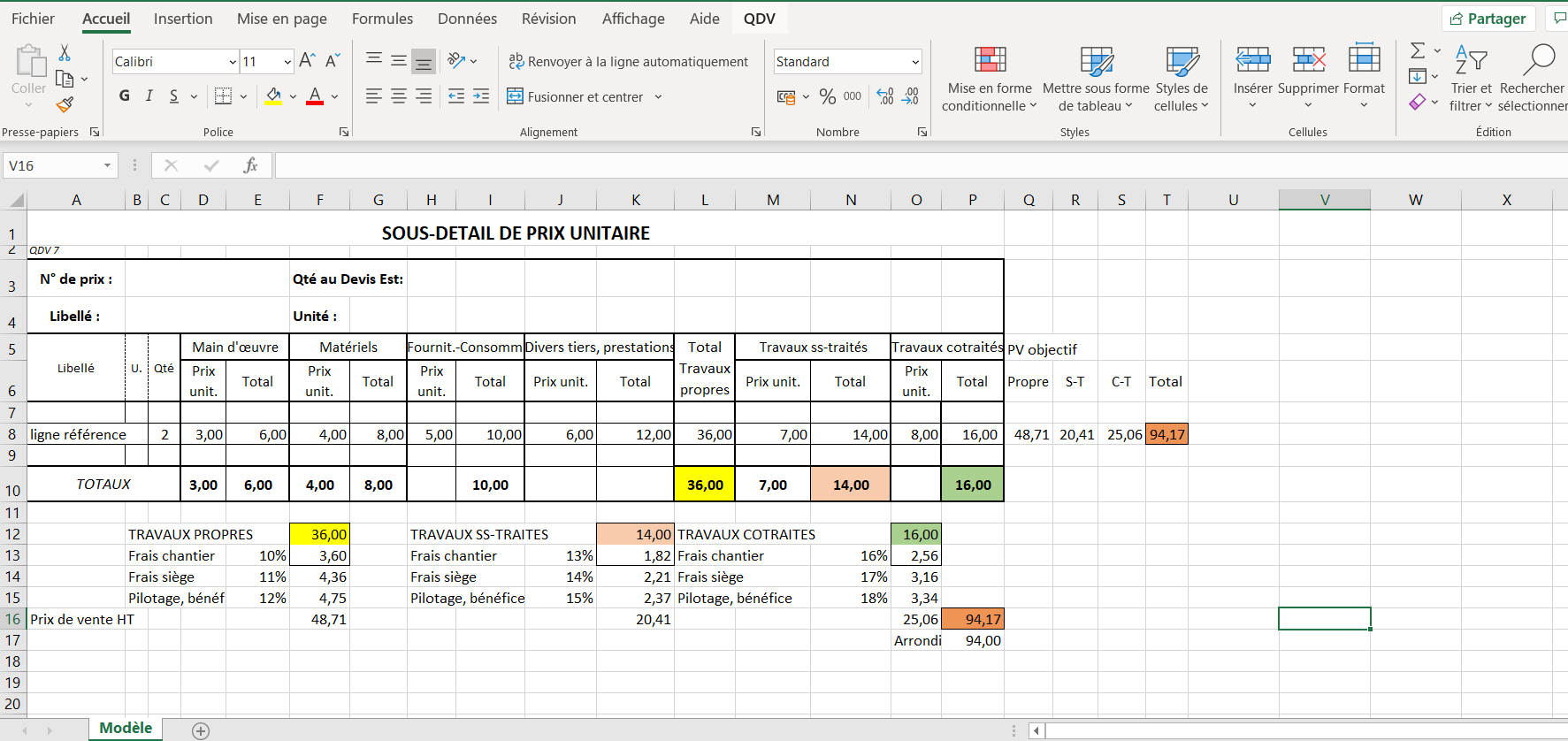This screenshot has width=1568, height=741.
Task: Click the accounting currency format icon
Action: pyautogui.click(x=785, y=96)
